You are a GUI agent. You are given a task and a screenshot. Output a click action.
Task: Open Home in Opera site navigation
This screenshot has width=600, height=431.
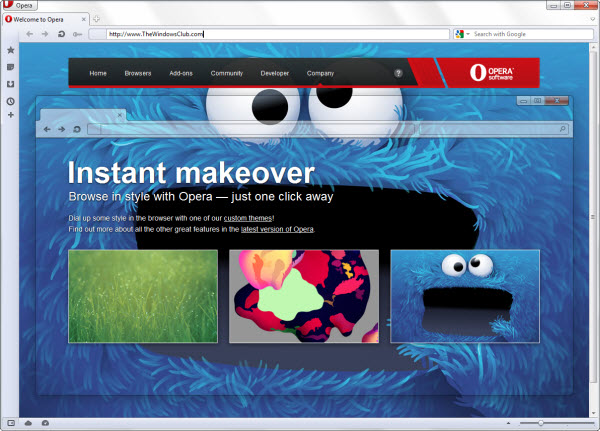[x=98, y=73]
